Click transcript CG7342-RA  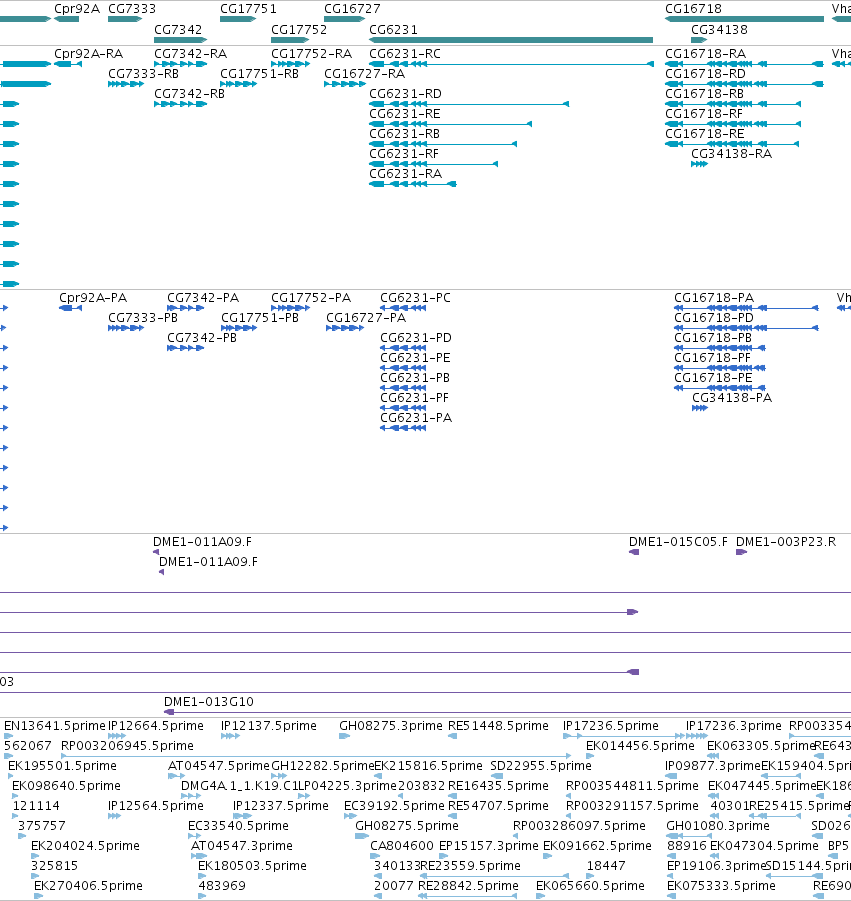click(x=191, y=53)
